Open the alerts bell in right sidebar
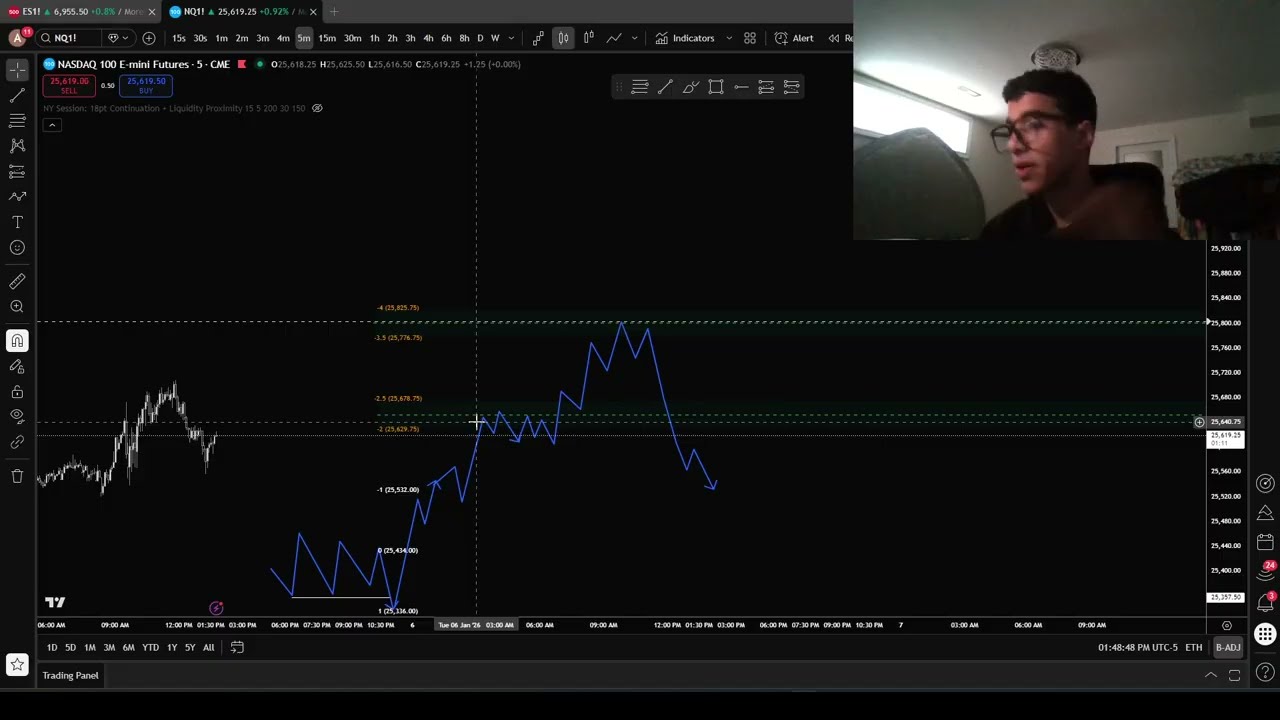This screenshot has height=720, width=1280. 1265,603
